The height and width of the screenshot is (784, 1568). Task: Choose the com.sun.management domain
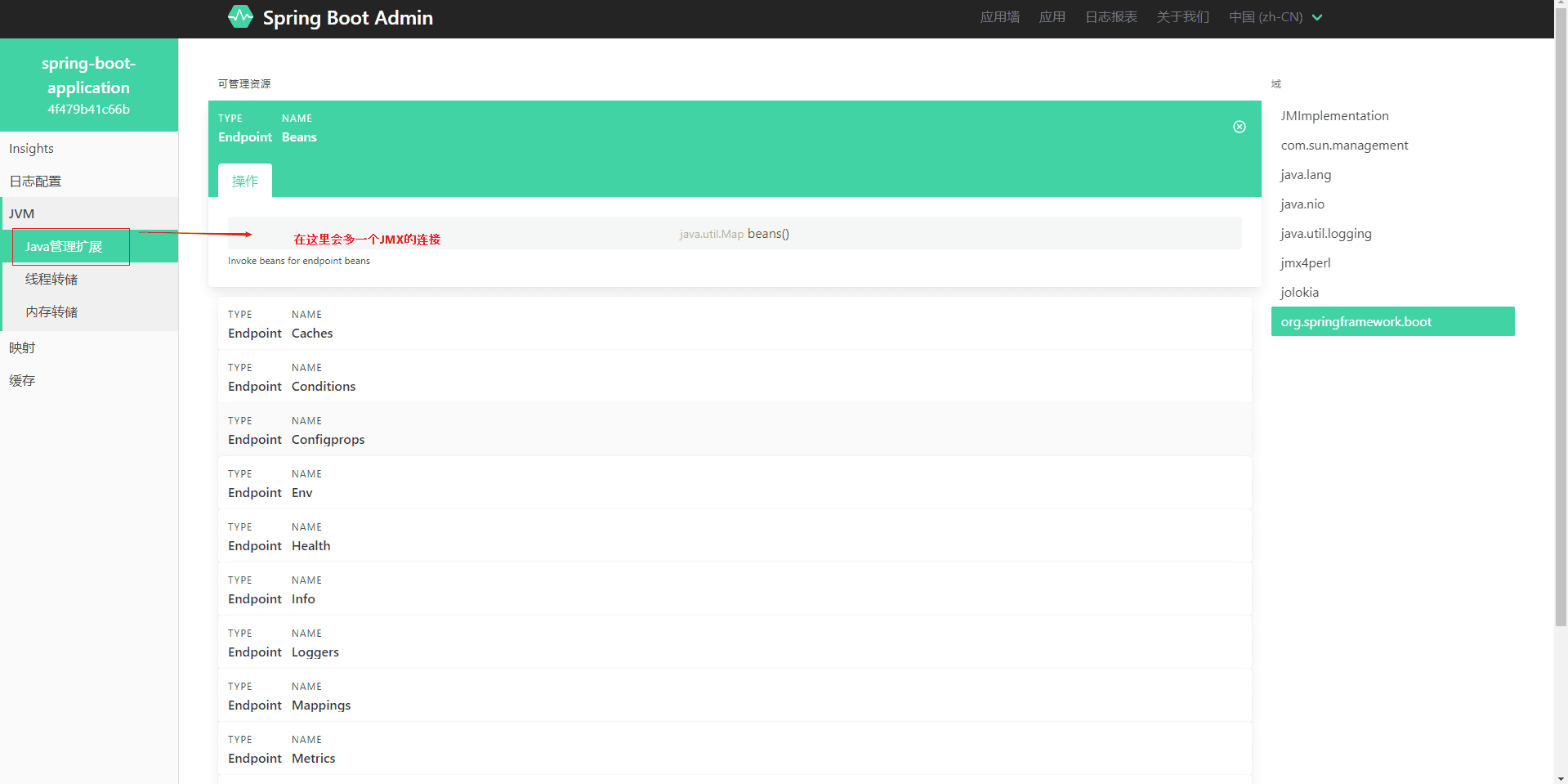pyautogui.click(x=1344, y=146)
